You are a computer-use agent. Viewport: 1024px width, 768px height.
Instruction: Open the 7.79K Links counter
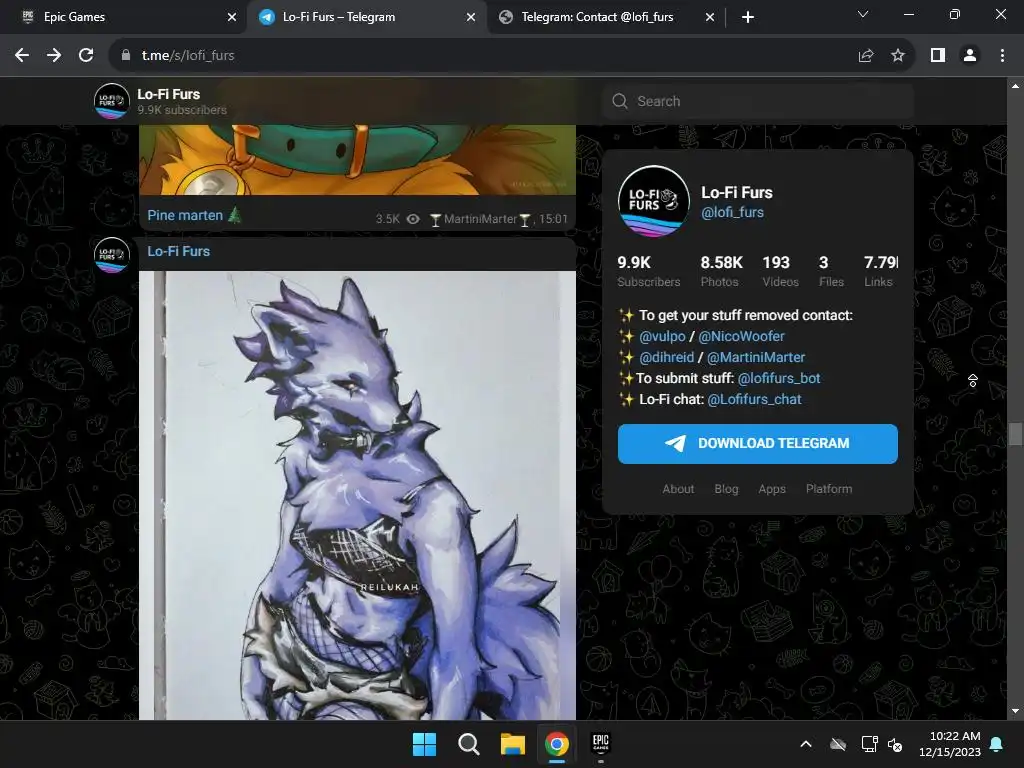tap(880, 272)
